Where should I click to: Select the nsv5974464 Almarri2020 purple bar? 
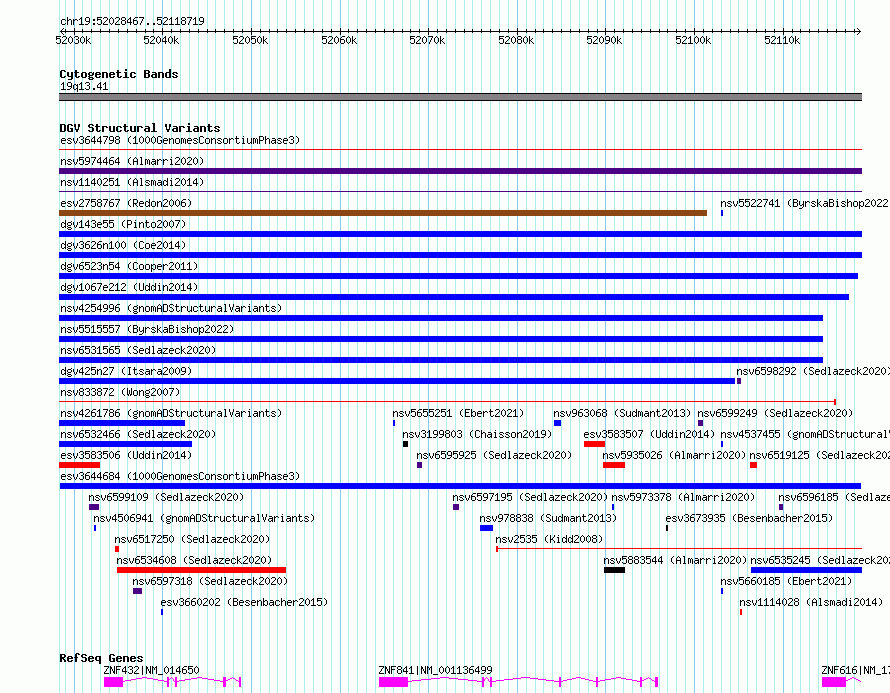pos(460,171)
